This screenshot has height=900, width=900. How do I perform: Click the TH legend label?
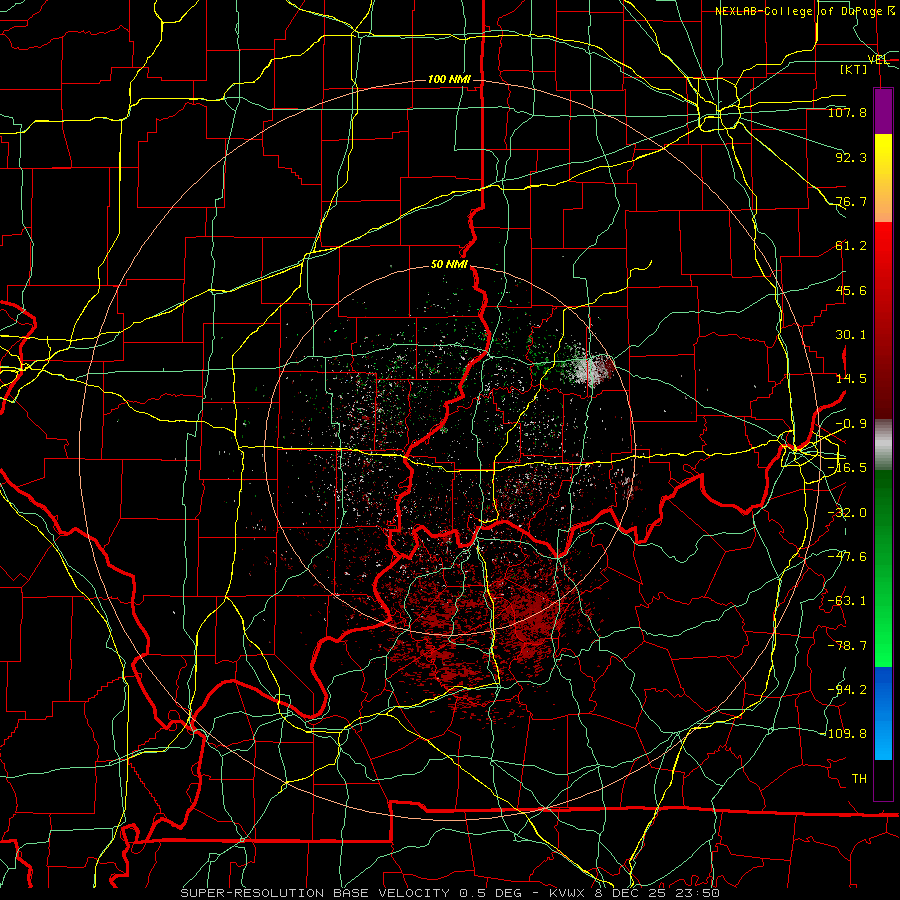859,778
